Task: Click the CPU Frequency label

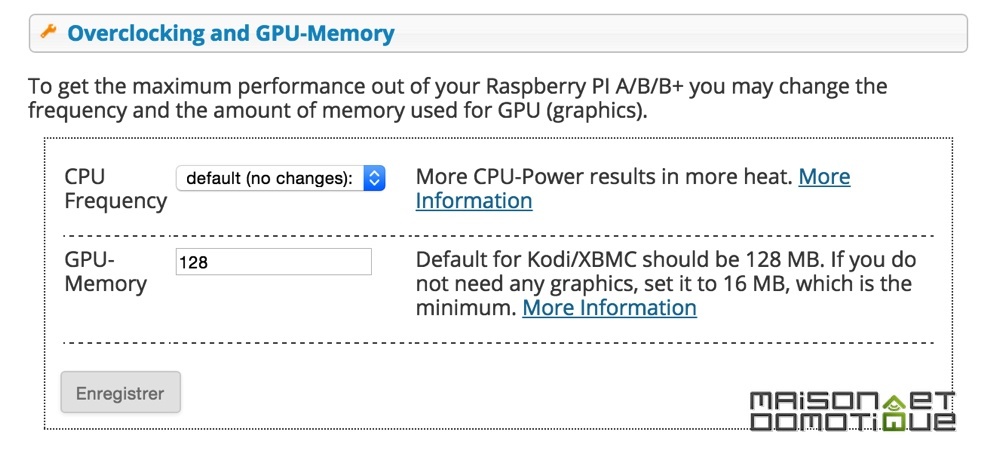Action: coord(115,189)
